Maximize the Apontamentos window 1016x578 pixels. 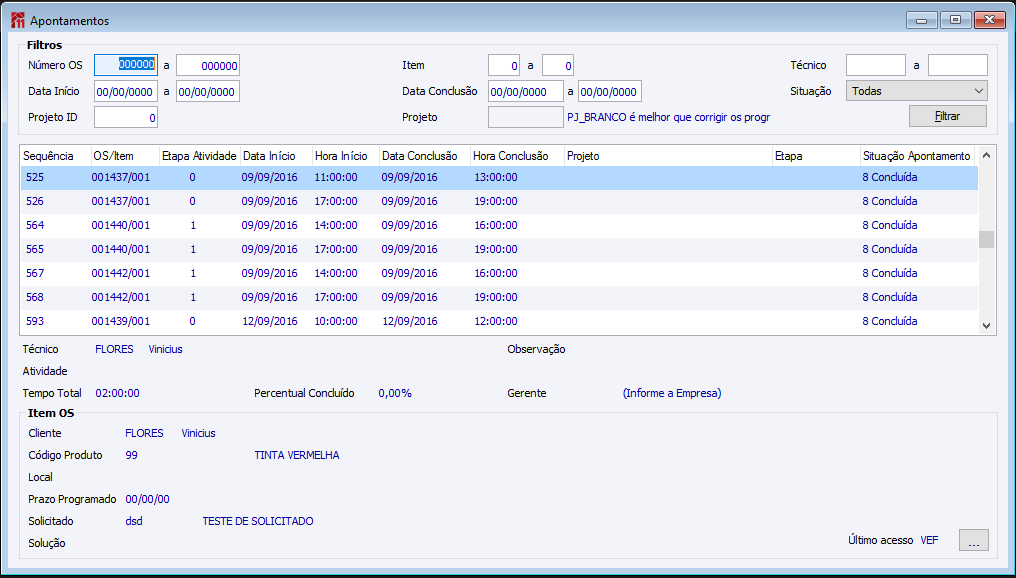click(x=955, y=20)
